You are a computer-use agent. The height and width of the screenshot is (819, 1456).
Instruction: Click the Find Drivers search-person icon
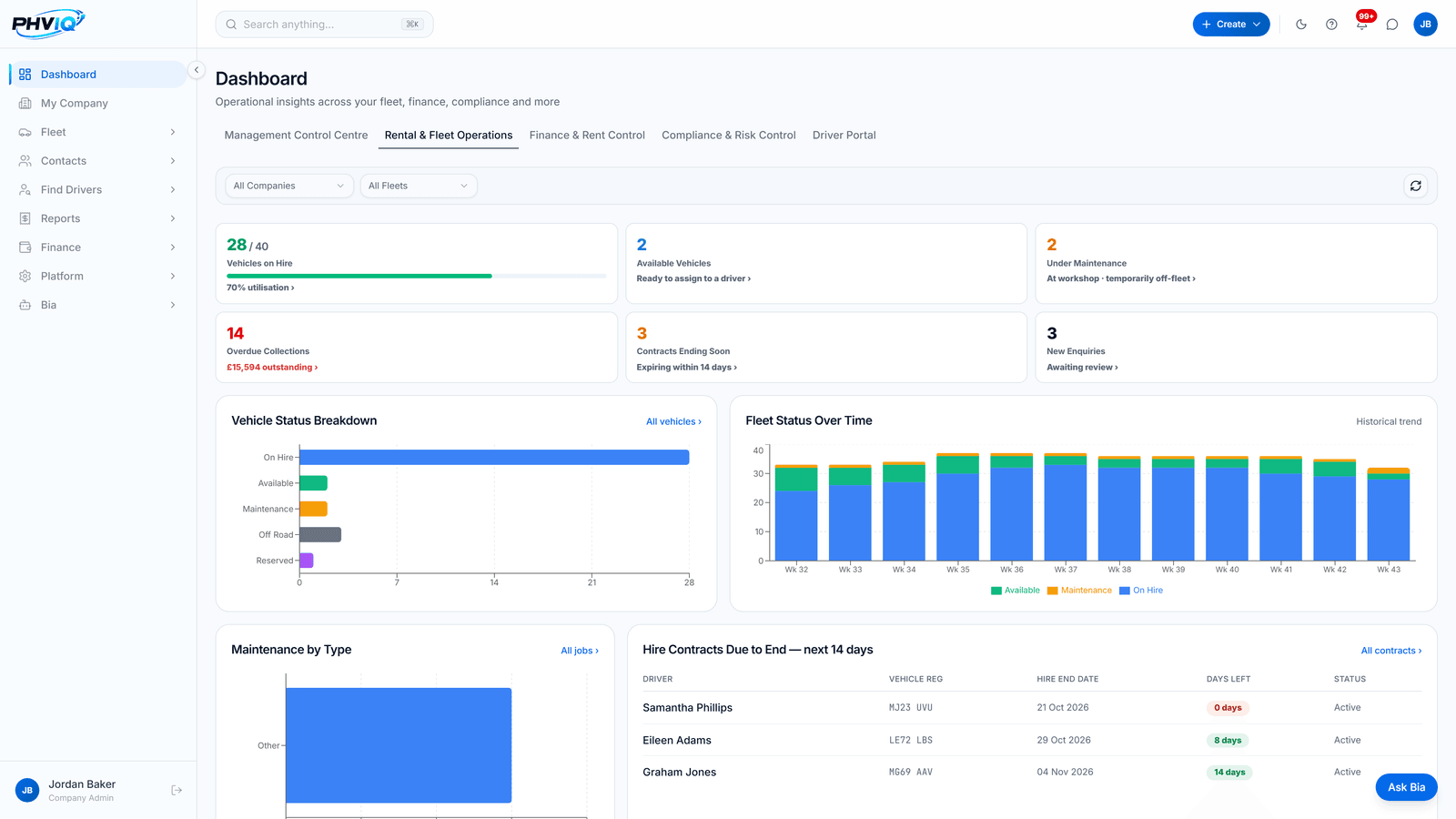[25, 190]
